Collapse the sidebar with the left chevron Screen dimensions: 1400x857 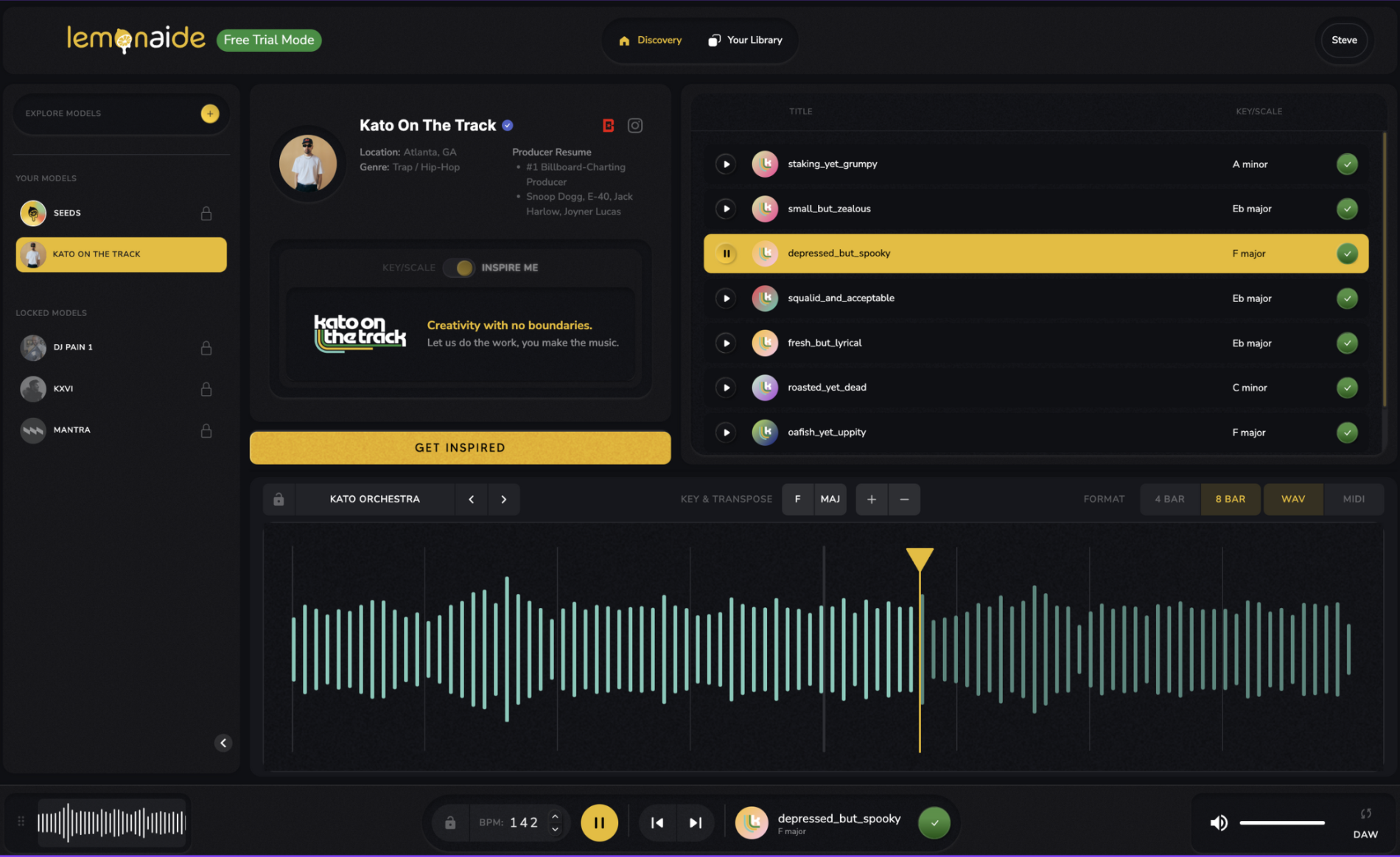pyautogui.click(x=223, y=743)
